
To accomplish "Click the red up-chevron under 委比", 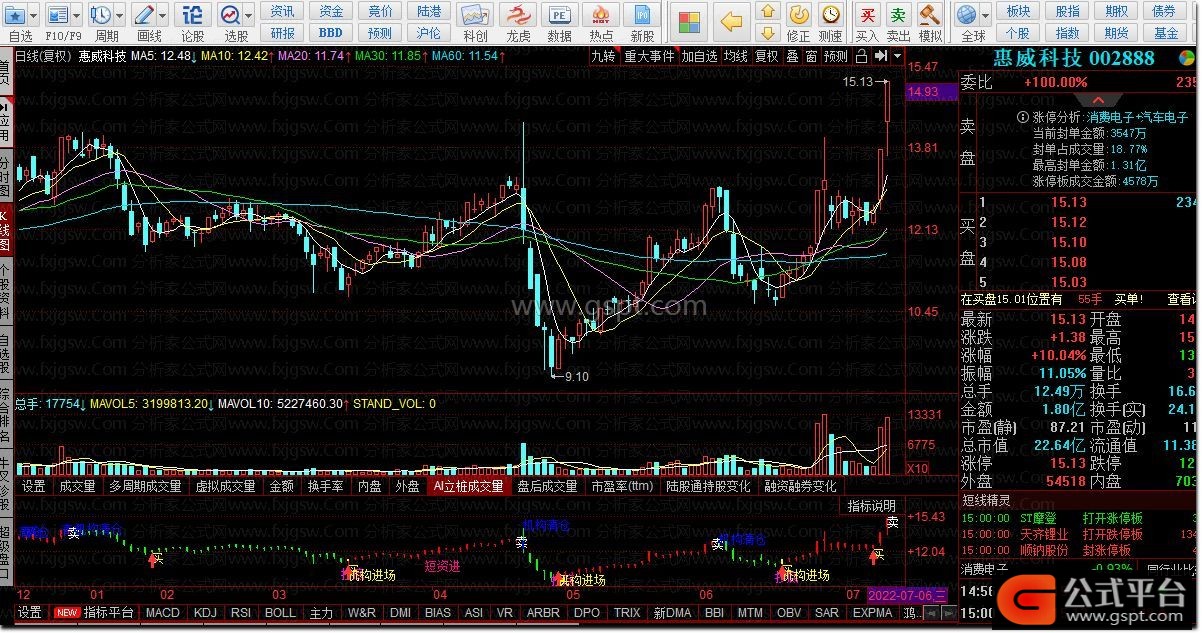I will pyautogui.click(x=1098, y=101).
